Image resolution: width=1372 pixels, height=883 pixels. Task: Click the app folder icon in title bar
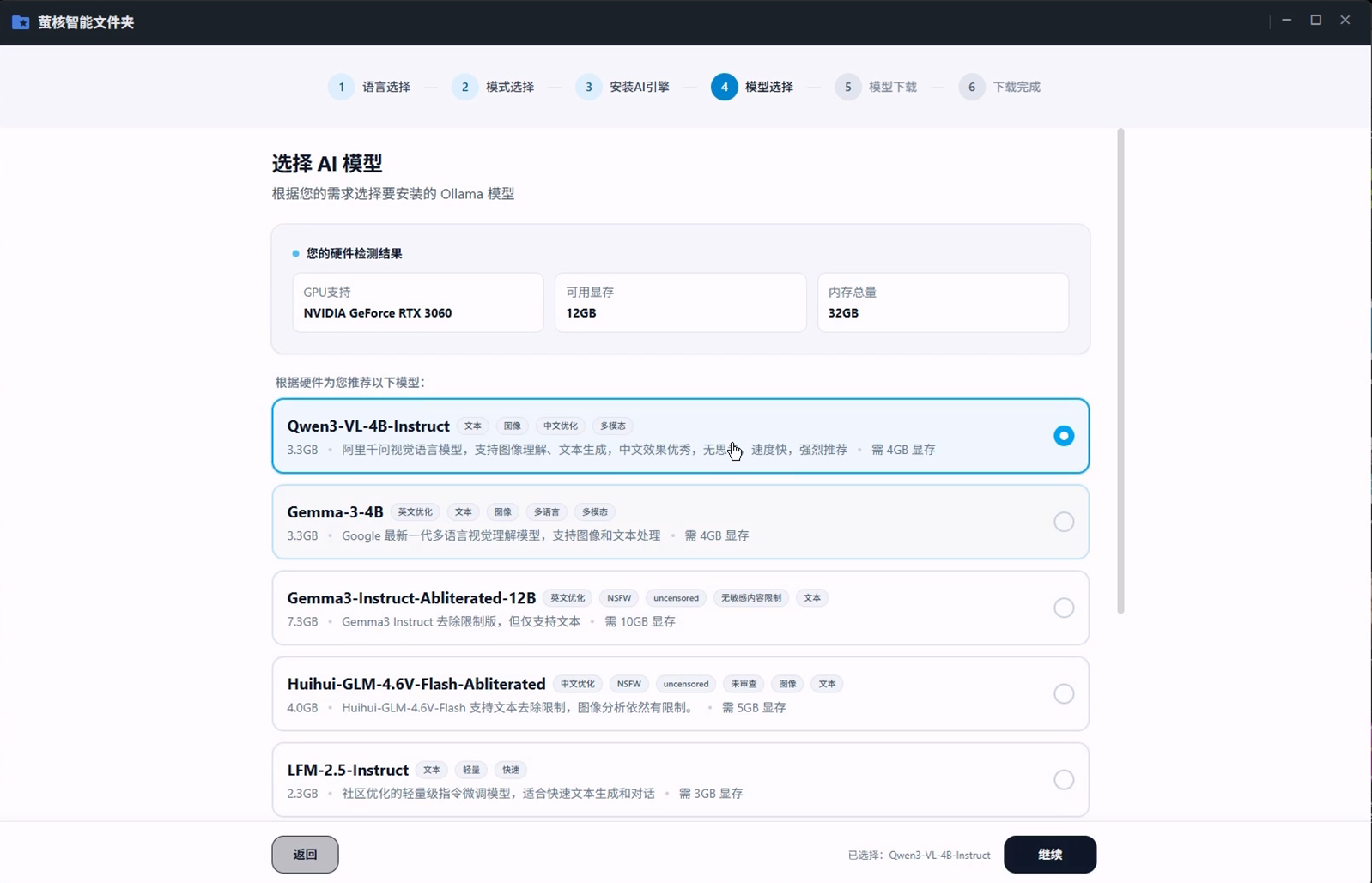21,22
